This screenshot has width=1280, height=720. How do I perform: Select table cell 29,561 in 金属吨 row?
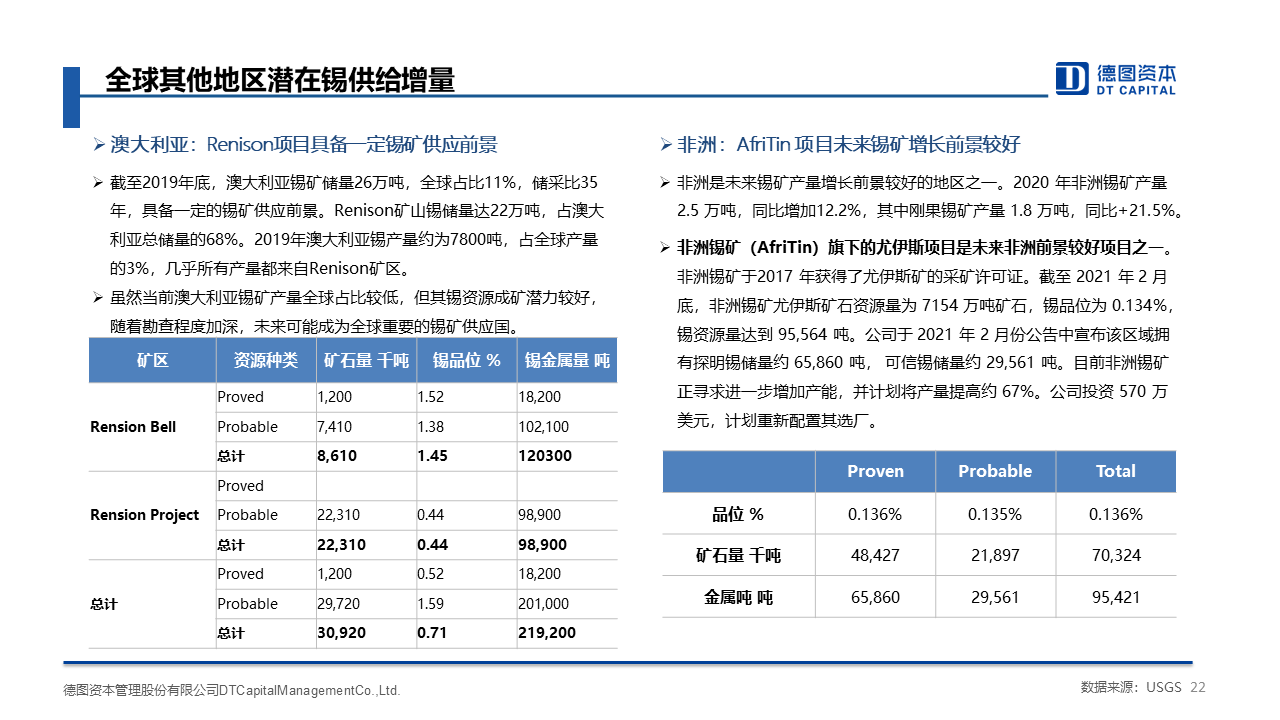tap(995, 597)
